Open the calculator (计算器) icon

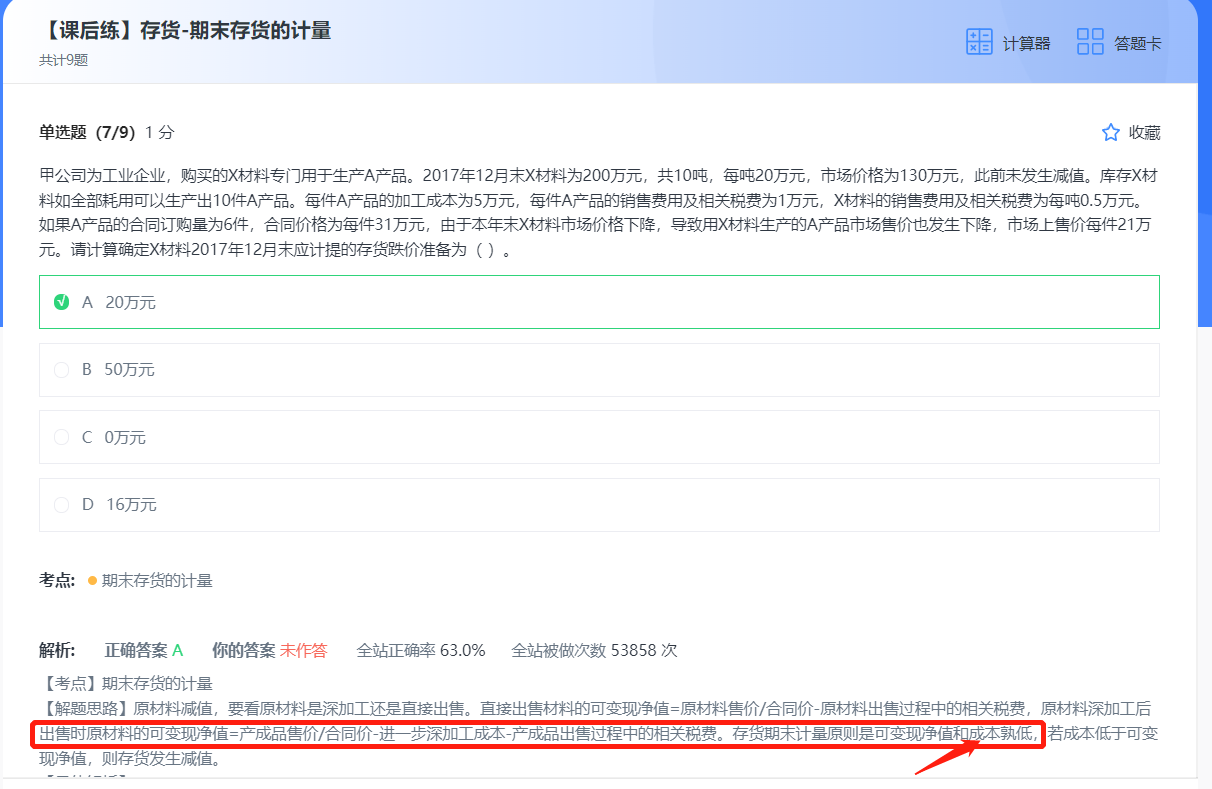tap(978, 42)
